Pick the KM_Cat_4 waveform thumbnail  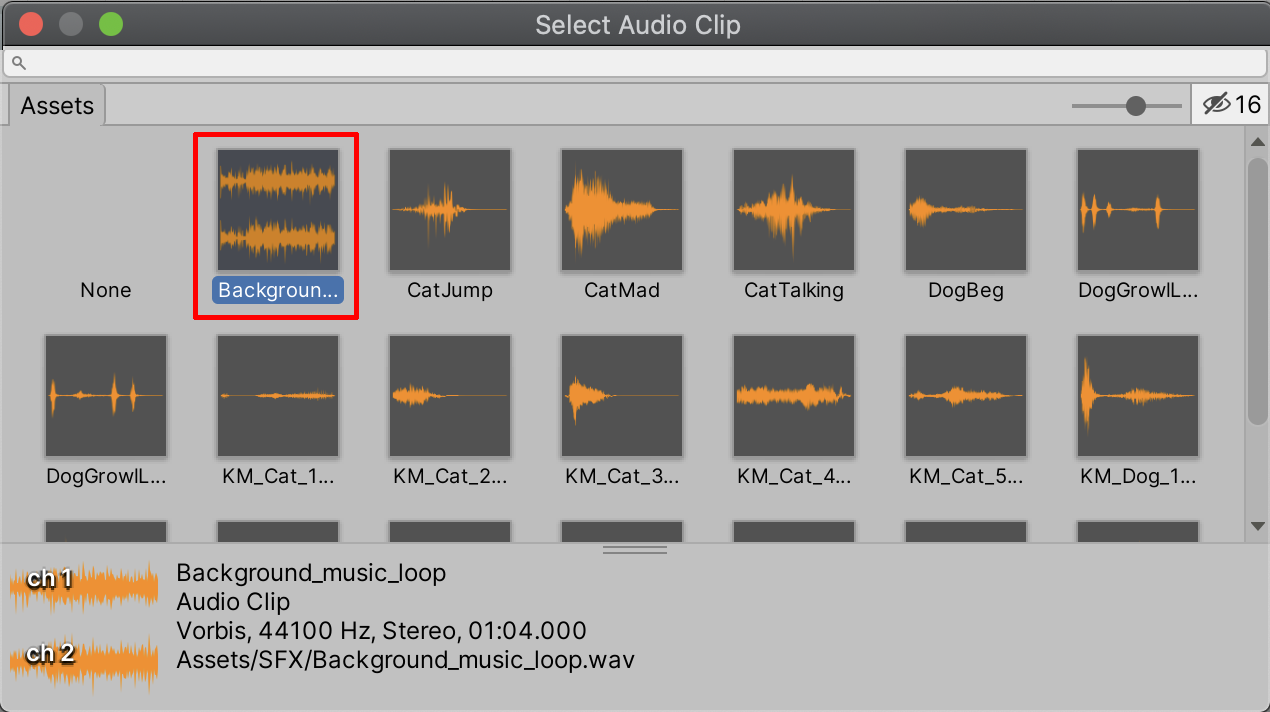click(794, 396)
